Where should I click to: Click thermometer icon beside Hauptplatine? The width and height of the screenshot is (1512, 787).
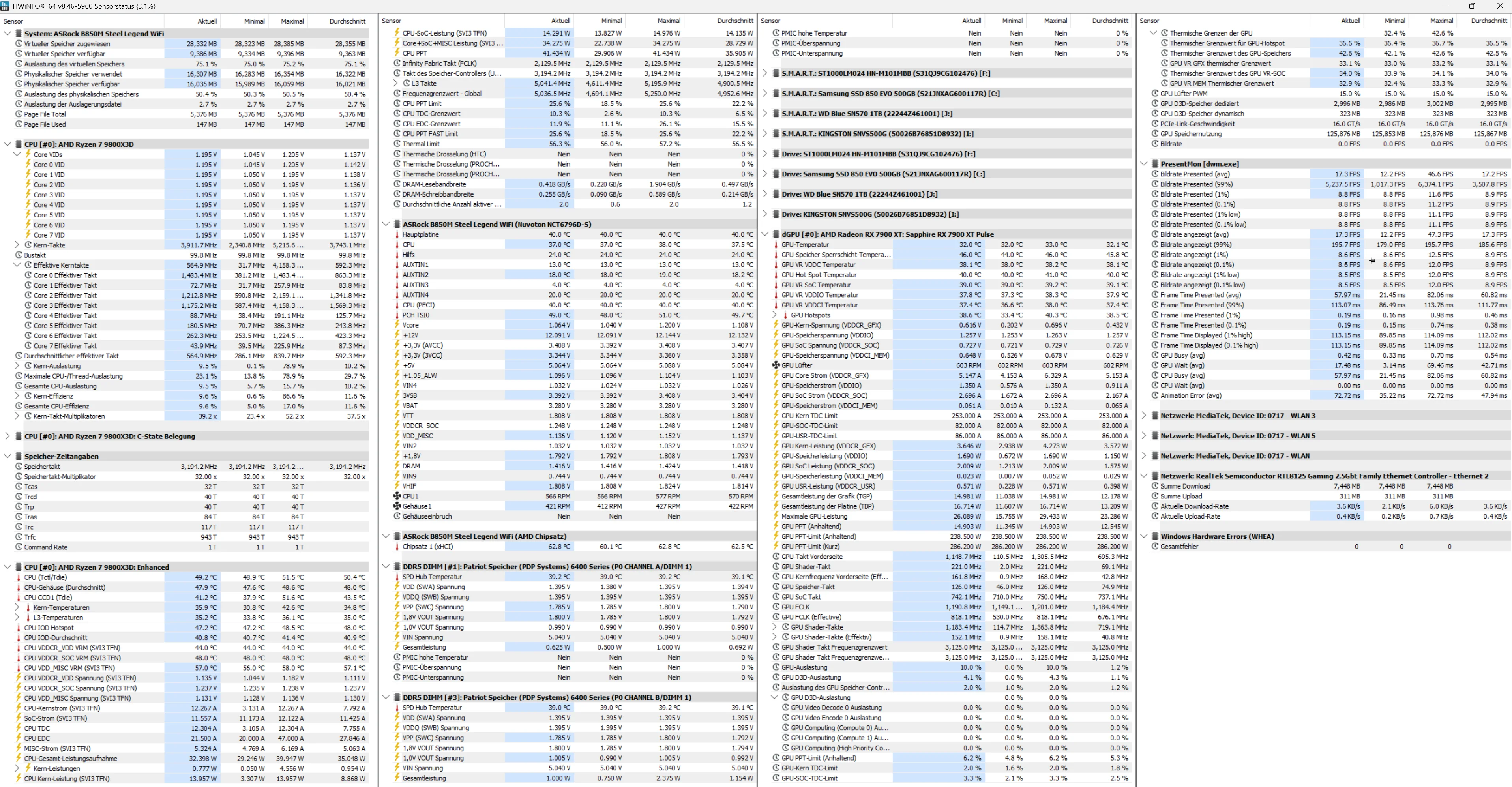[397, 235]
